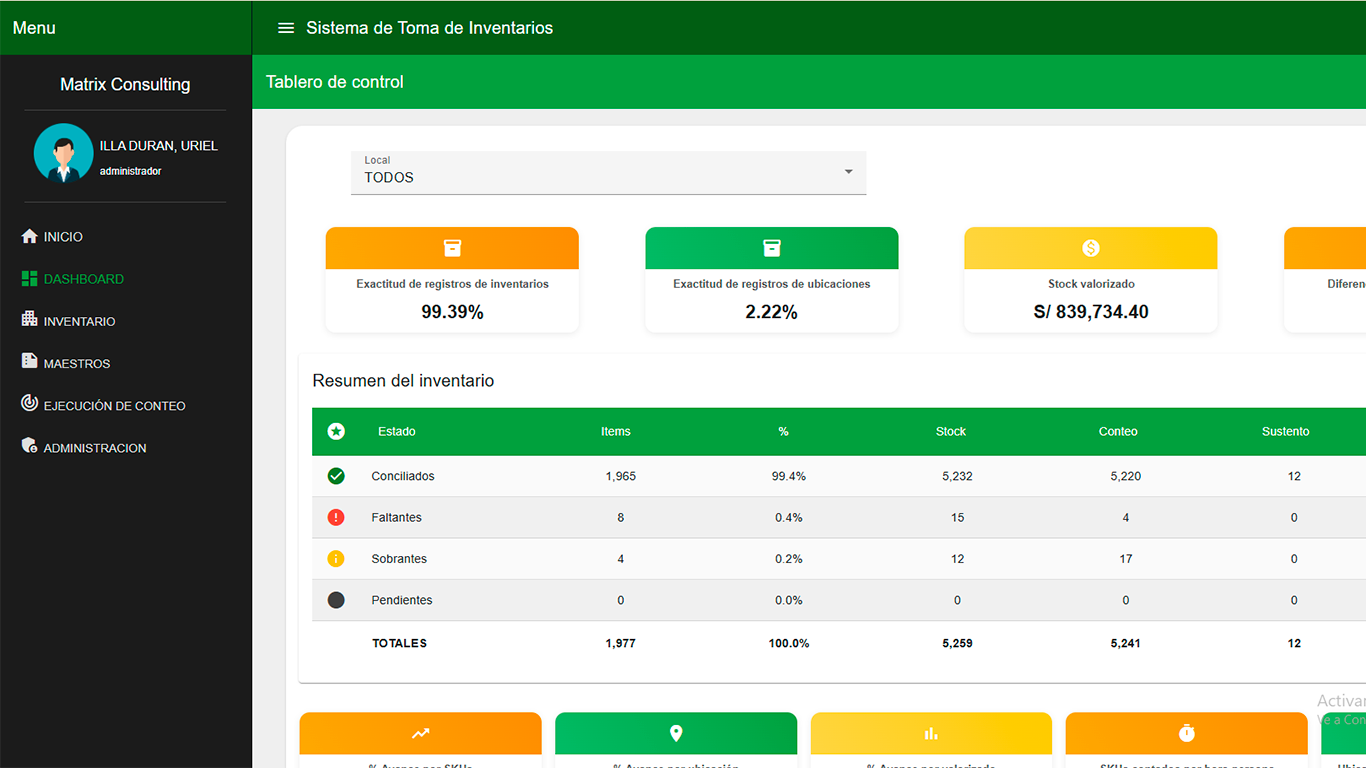Click total items value 1,977
The width and height of the screenshot is (1366, 768).
tap(621, 643)
